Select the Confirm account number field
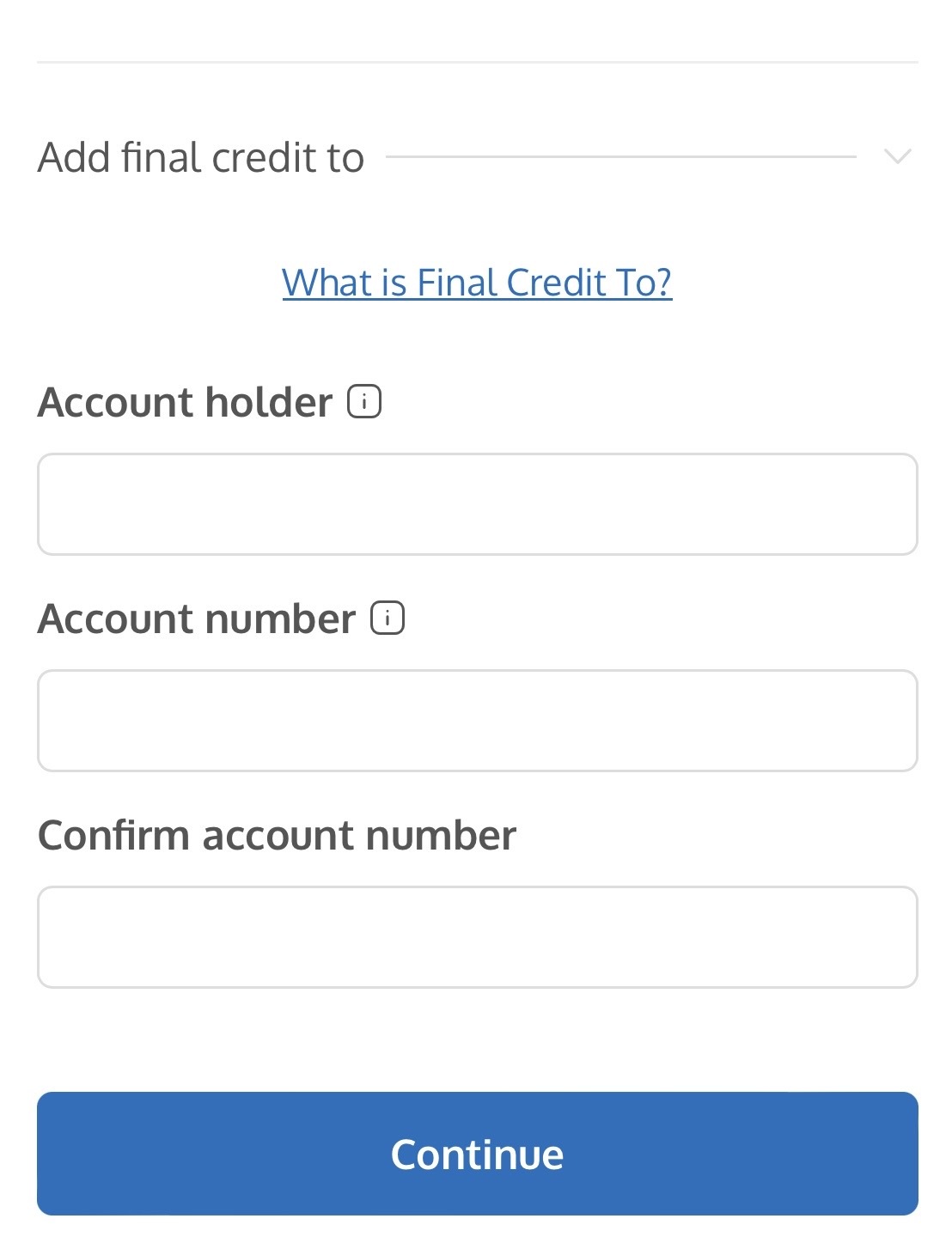This screenshot has width=952, height=1243. (477, 937)
